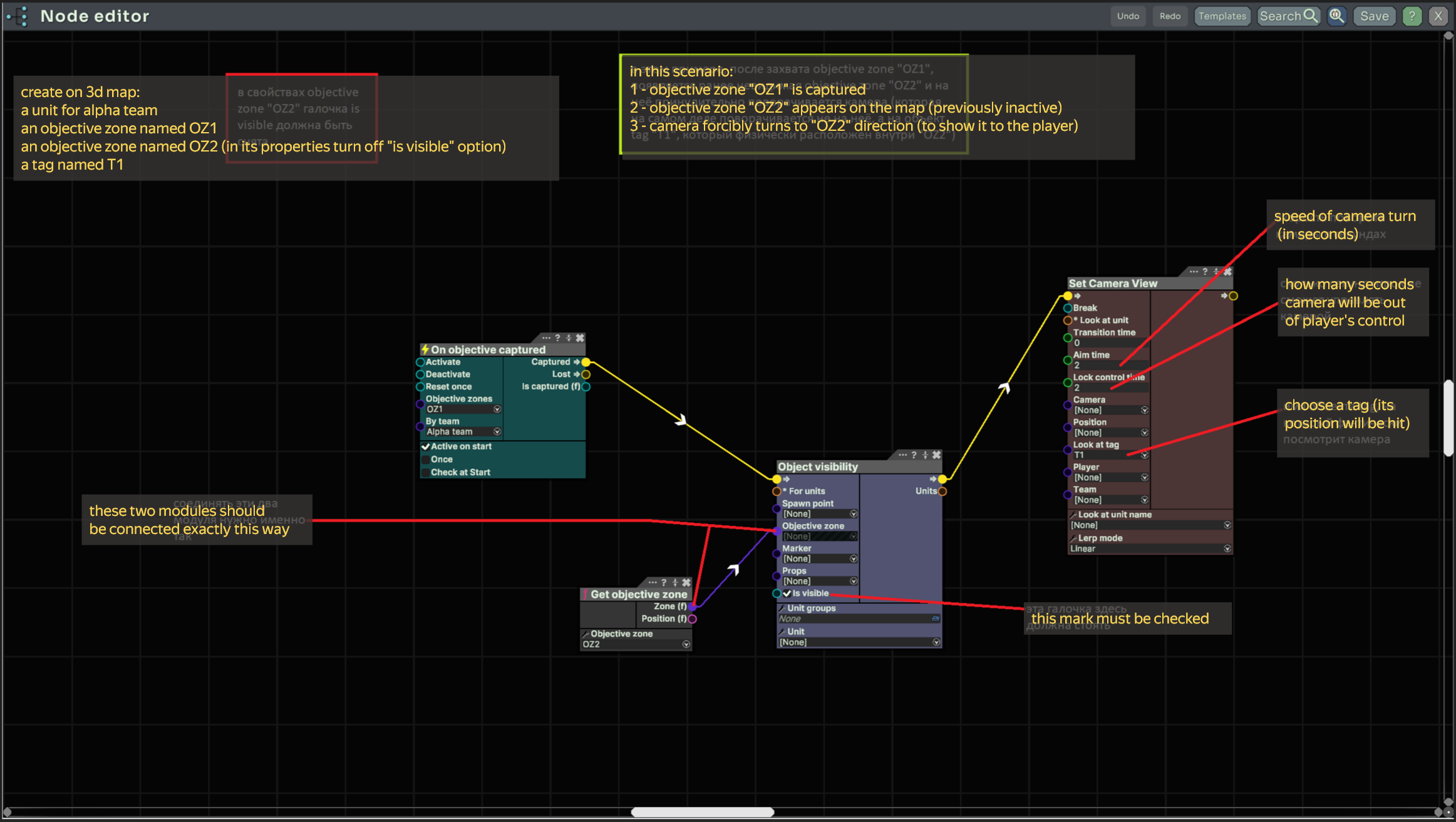
Task: Open the Objective zones OZ1 dropdown
Action: pyautogui.click(x=497, y=409)
